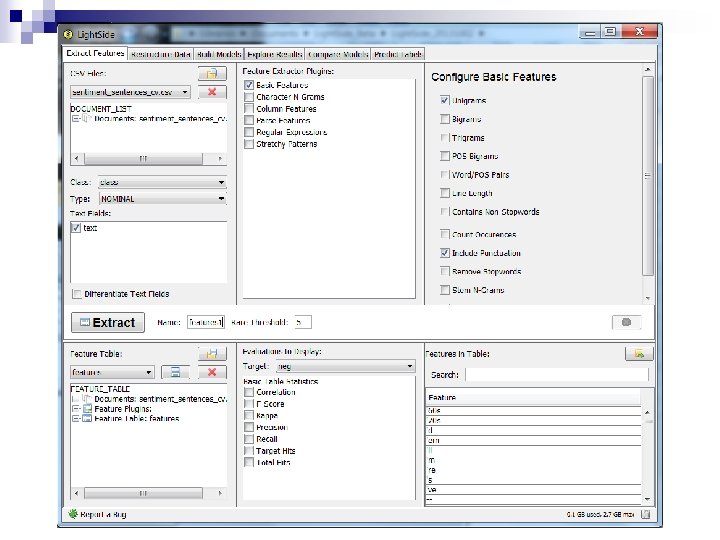Switch to the Explore Results tab
The width and height of the screenshot is (720, 540).
point(275,54)
